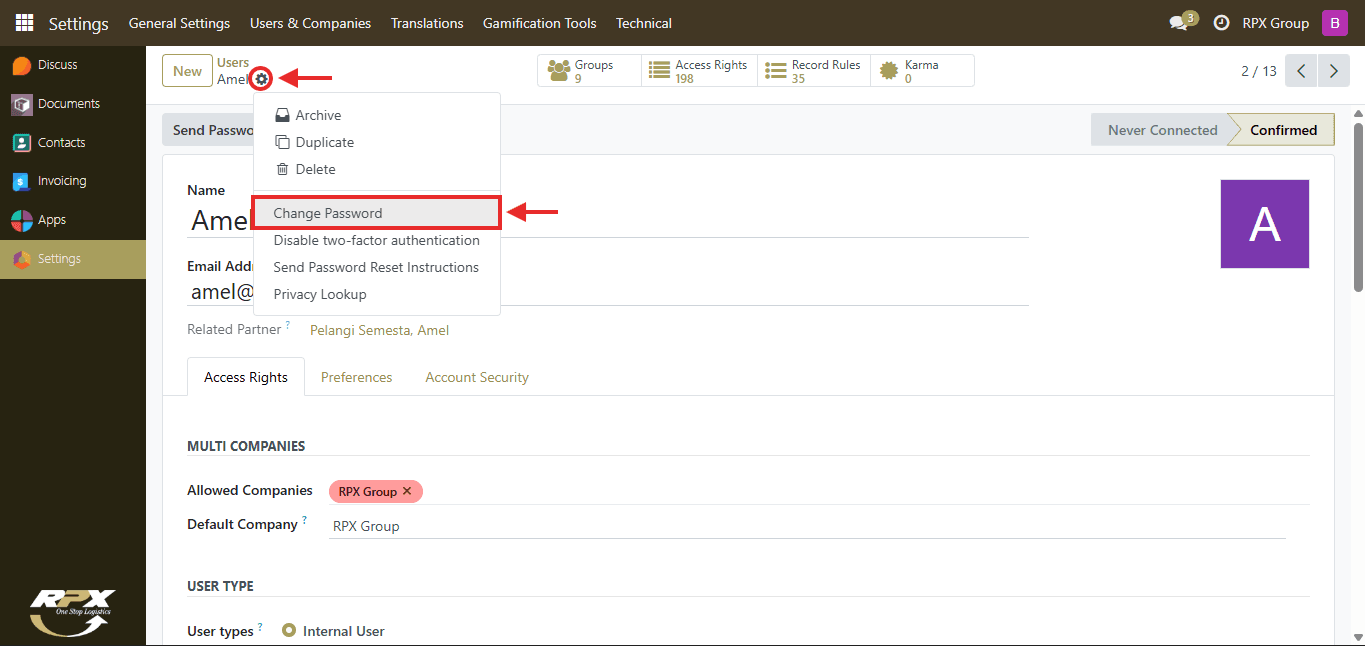
Task: Click the user avatar image A
Action: [1265, 224]
